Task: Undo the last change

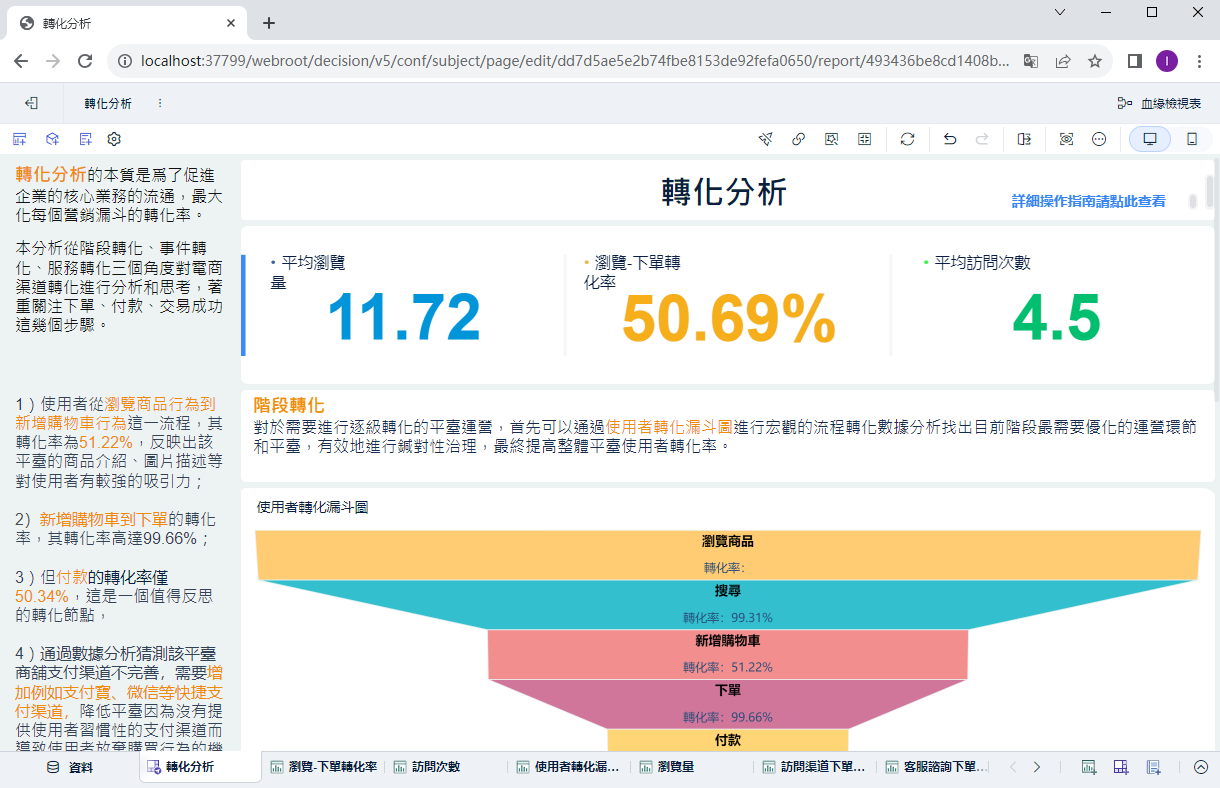Action: tap(949, 139)
